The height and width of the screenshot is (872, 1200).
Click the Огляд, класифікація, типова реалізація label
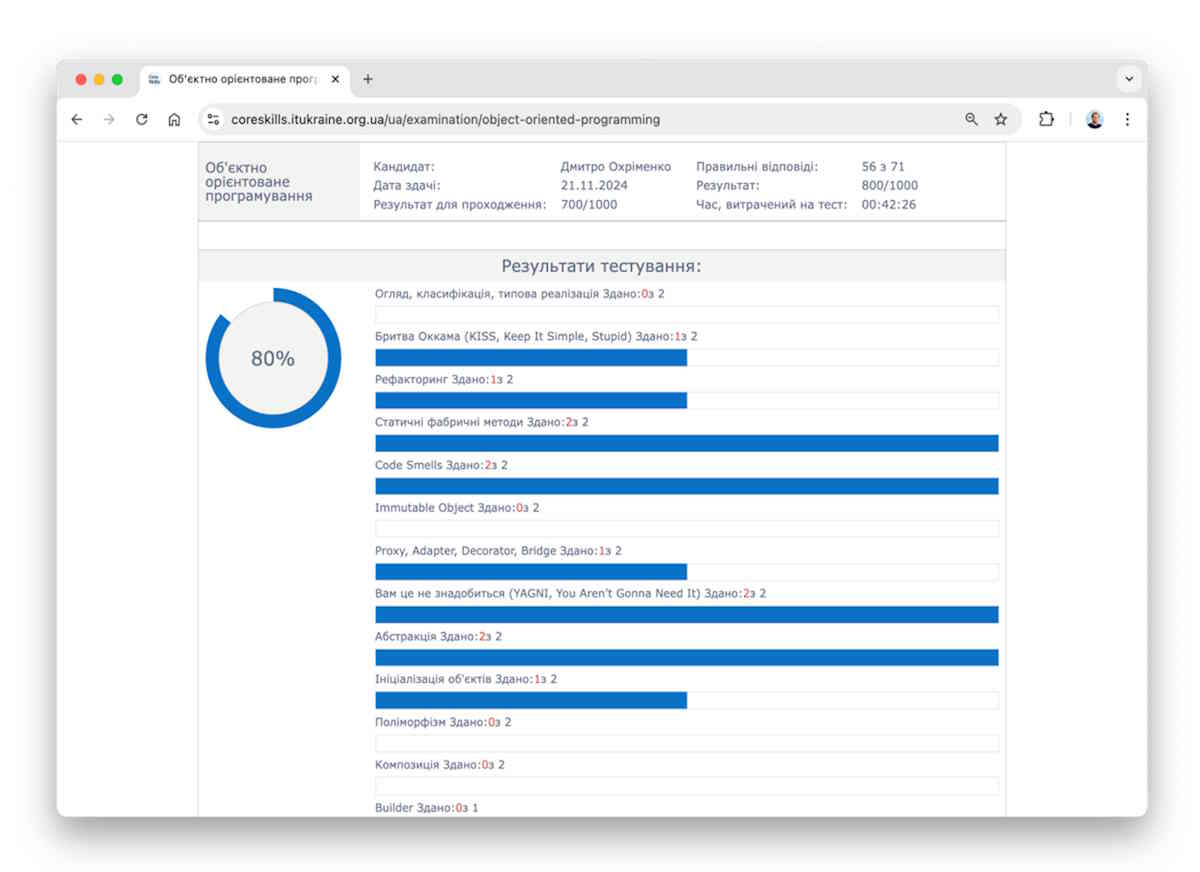(520, 294)
